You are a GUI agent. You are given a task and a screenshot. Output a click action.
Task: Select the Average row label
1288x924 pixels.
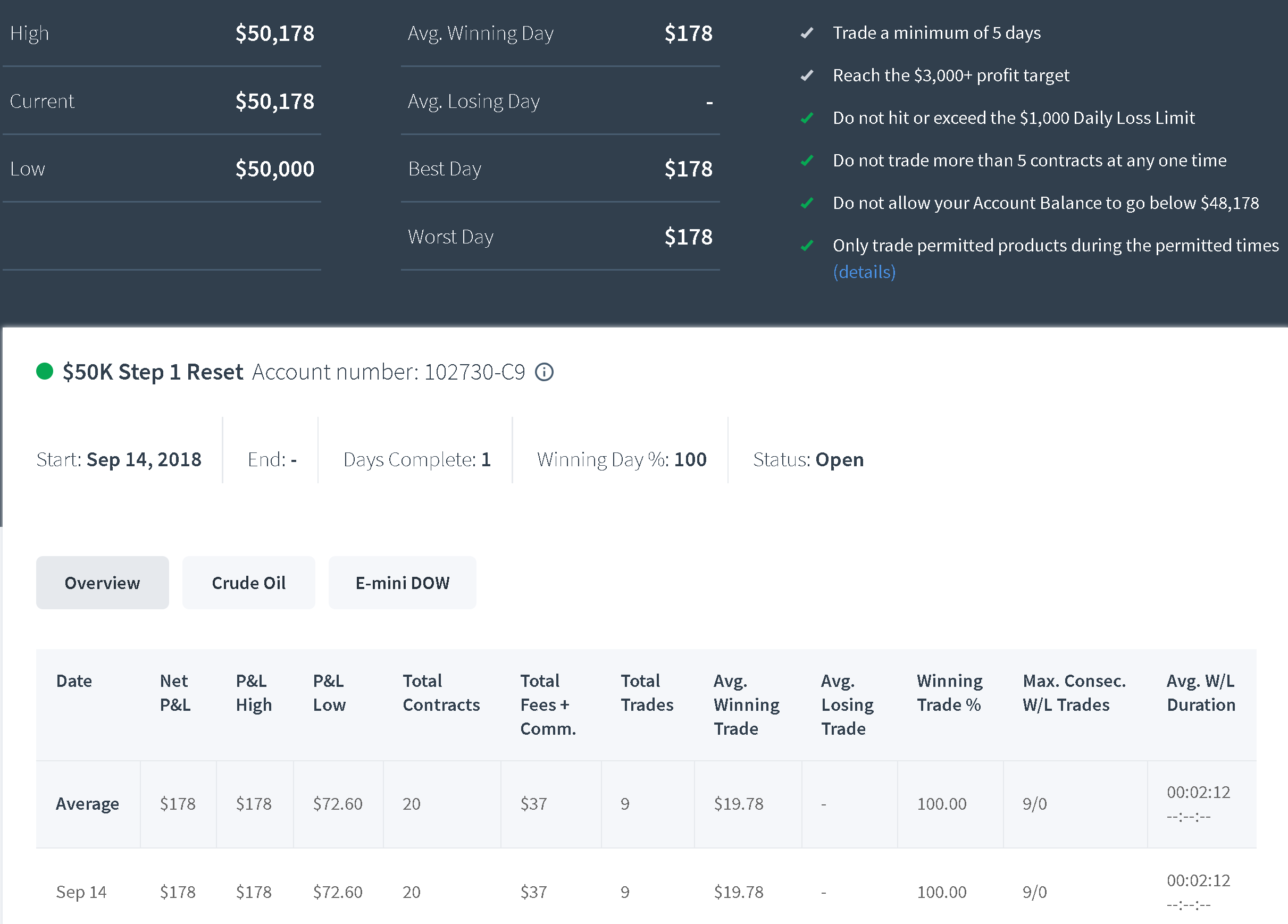pos(87,804)
